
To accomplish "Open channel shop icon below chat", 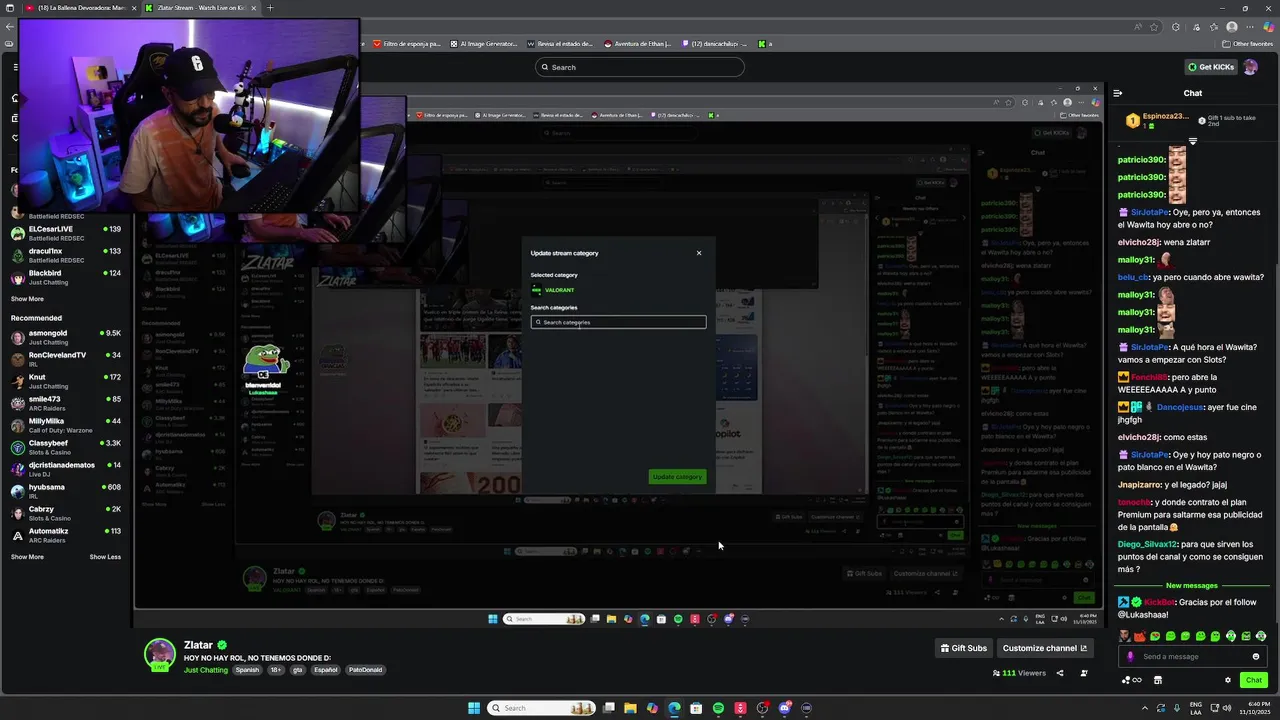I will (x=1158, y=680).
